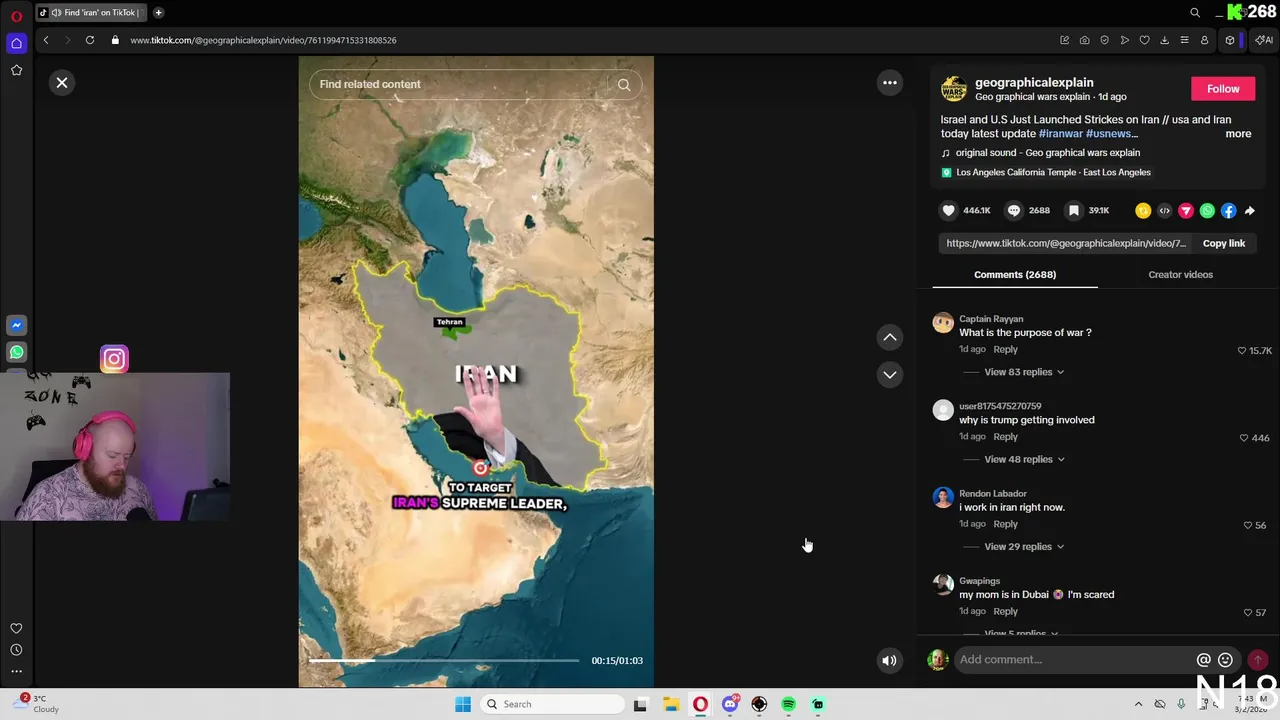Open Opera snapshot camera icon
The height and width of the screenshot is (720, 1280).
(x=1085, y=40)
